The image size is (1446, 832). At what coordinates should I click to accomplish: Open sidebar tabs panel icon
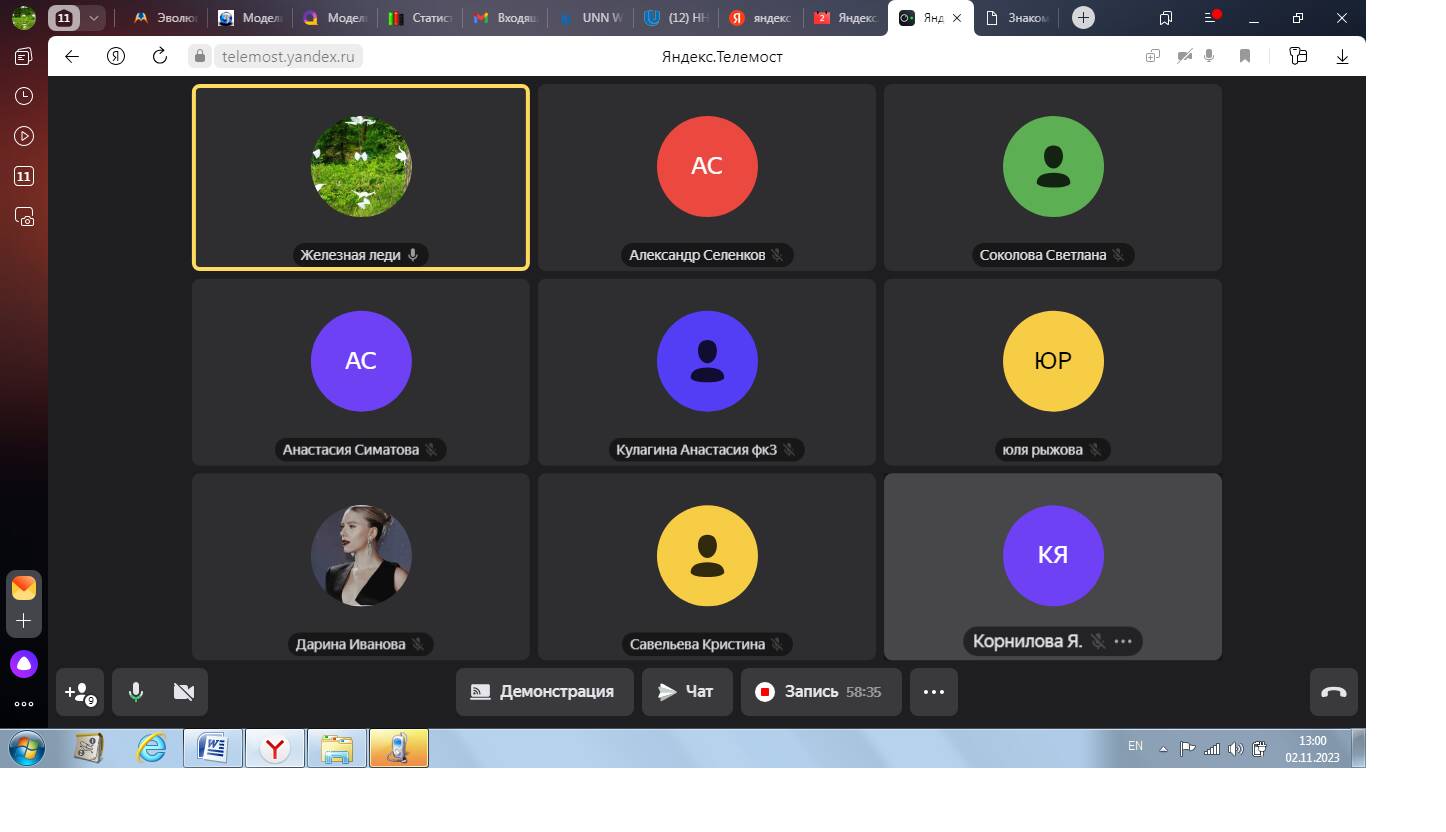(24, 57)
